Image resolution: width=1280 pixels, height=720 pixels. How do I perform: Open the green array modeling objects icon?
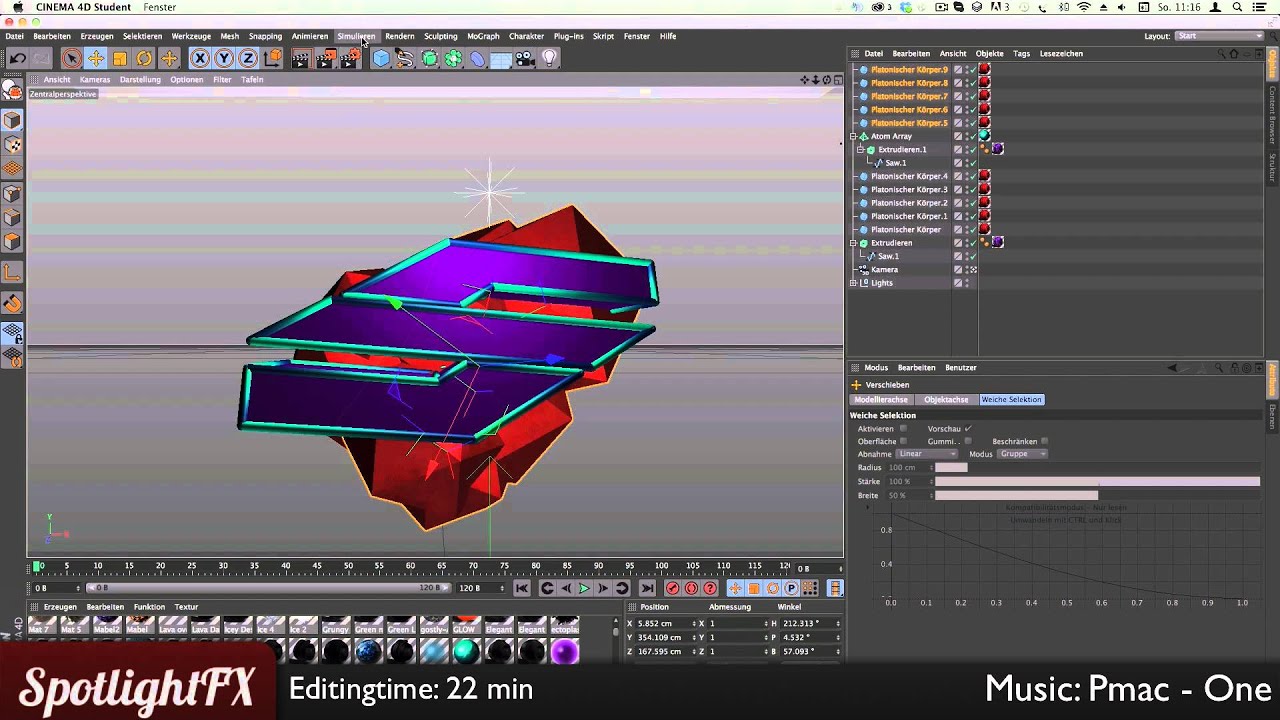coord(453,58)
